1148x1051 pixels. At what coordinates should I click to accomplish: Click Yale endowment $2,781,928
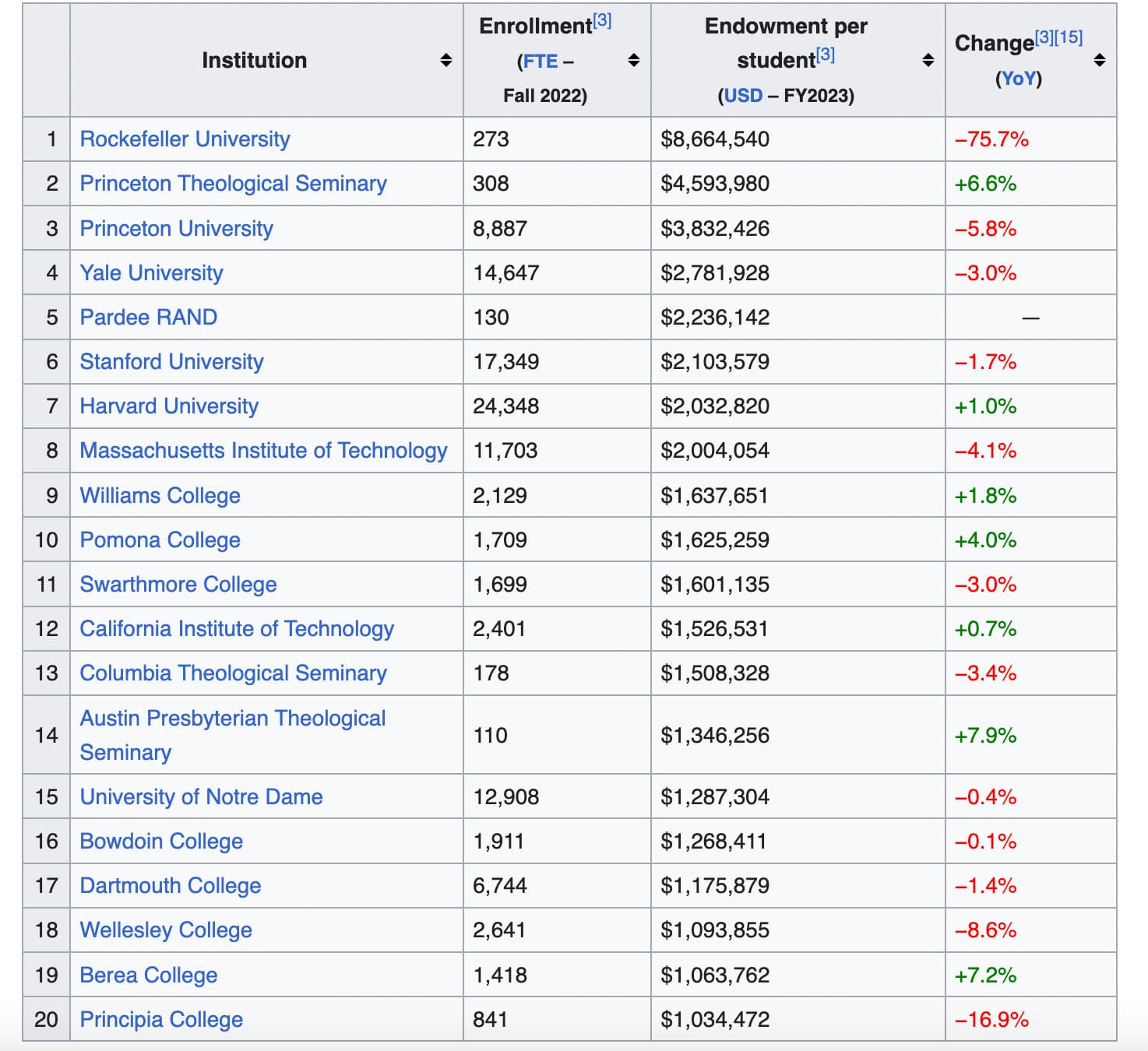click(715, 273)
